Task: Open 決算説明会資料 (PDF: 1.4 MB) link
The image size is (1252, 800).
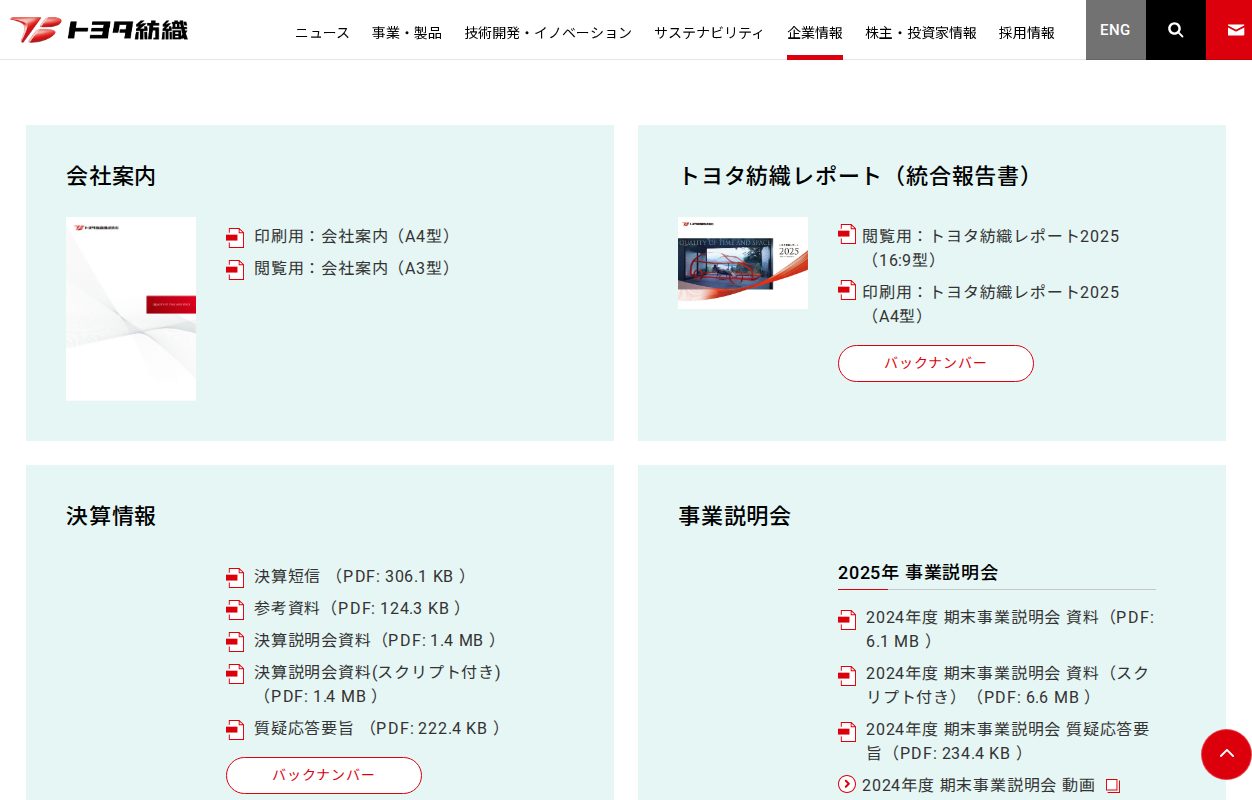Action: click(376, 641)
